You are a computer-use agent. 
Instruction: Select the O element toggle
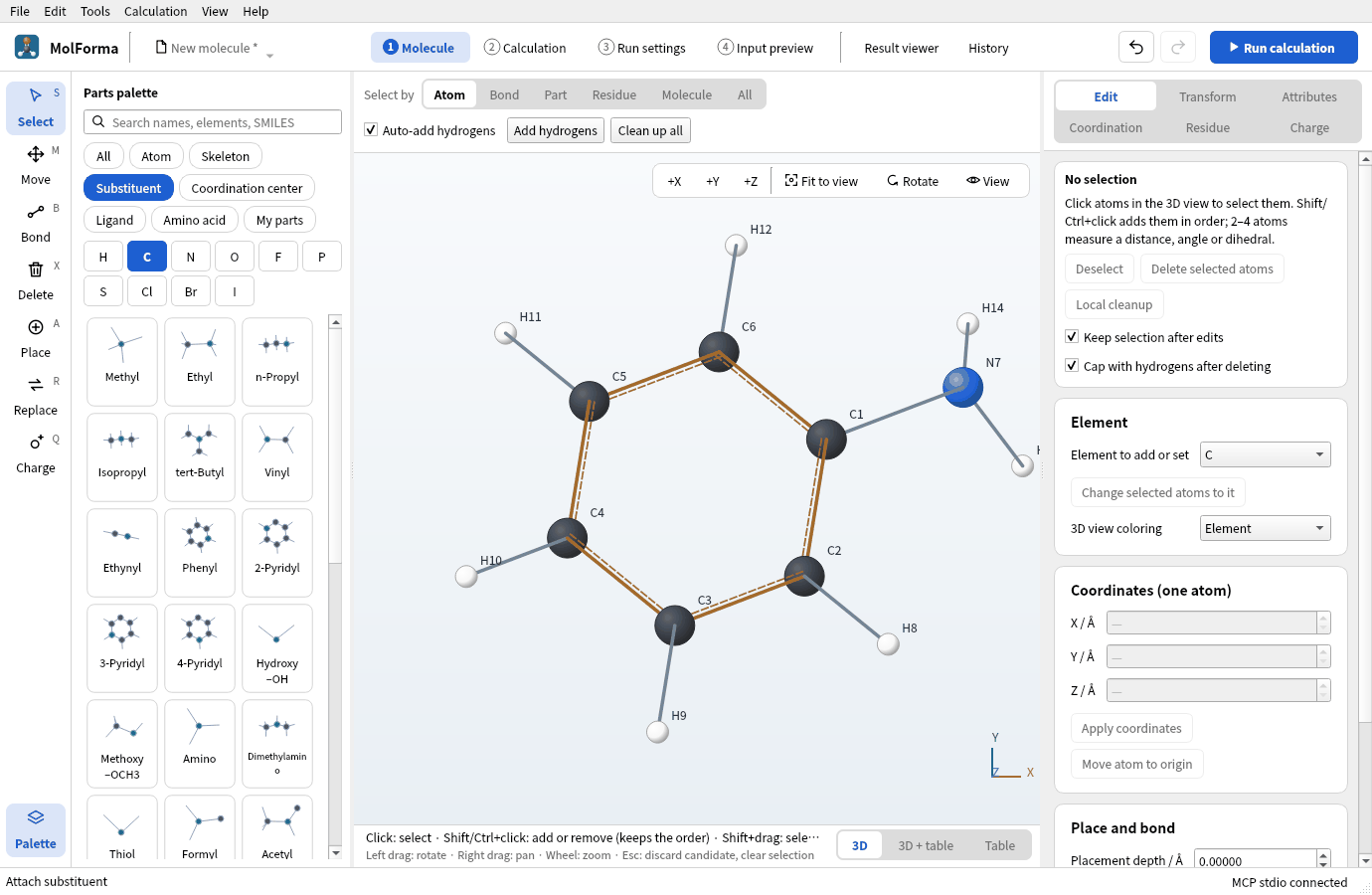click(235, 257)
